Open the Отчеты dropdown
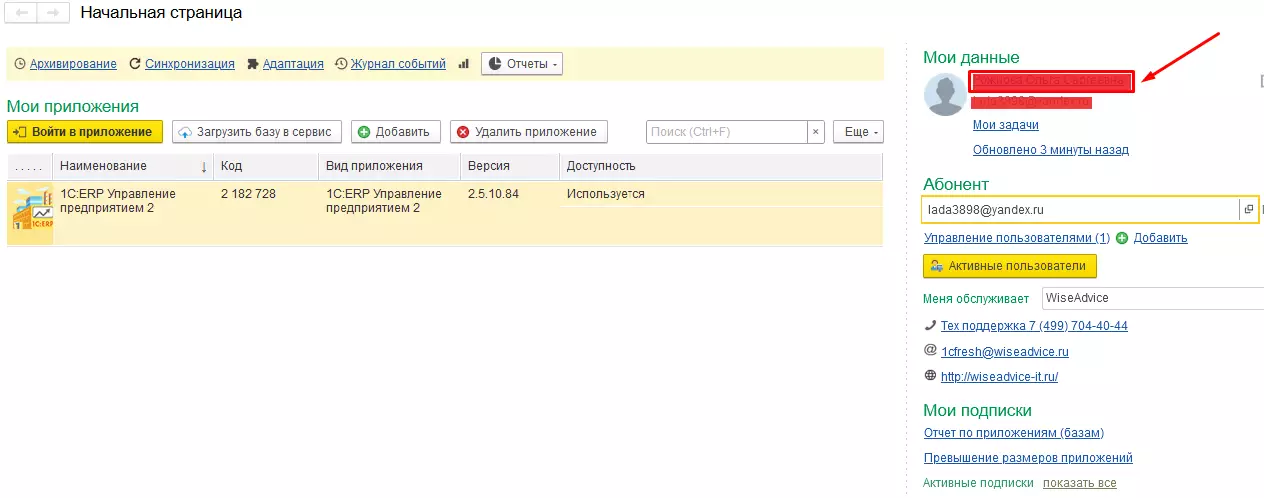 [522, 64]
